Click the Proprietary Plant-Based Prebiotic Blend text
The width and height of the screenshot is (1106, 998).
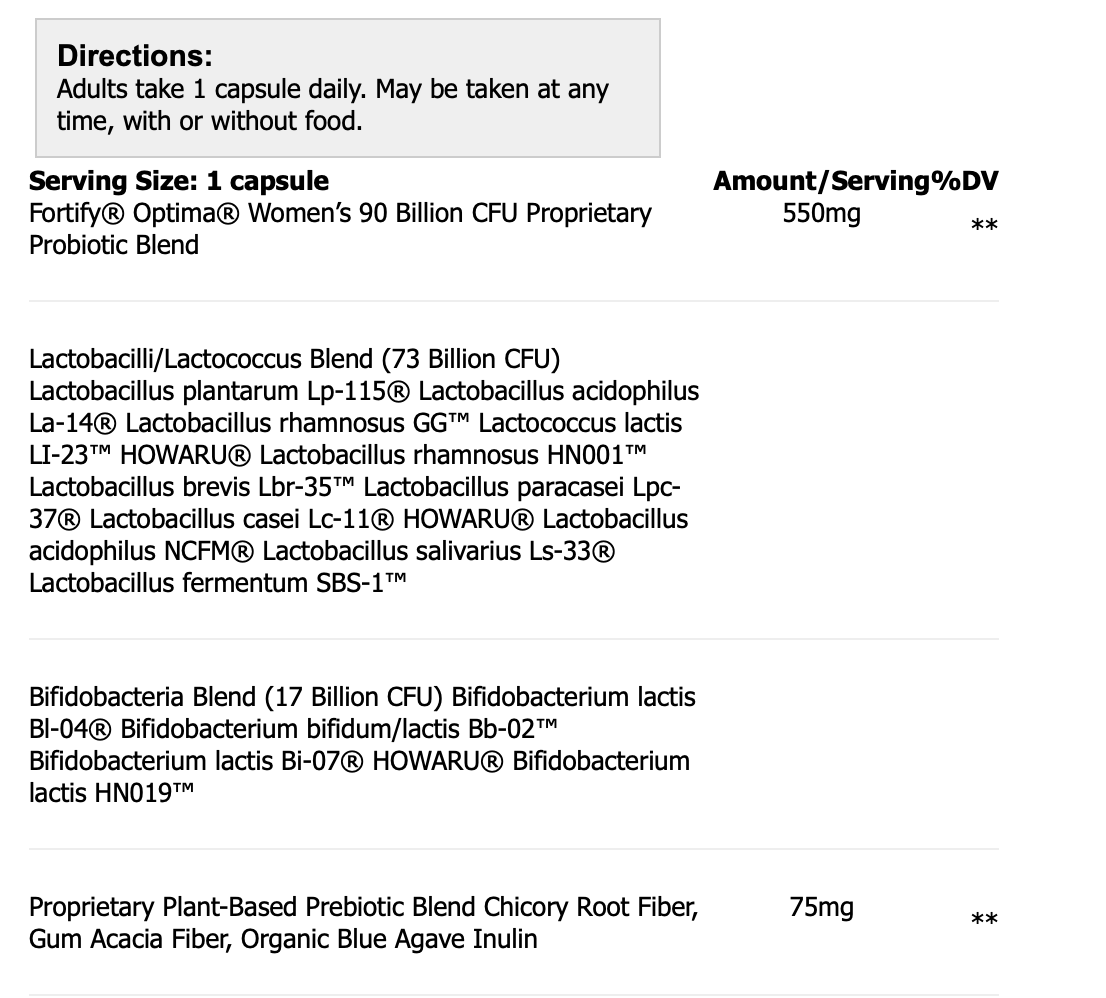pos(253,907)
